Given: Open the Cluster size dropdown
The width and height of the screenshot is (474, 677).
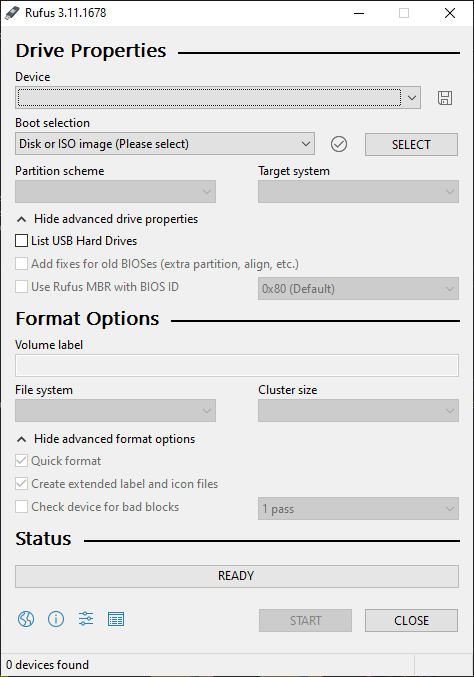Looking at the screenshot, I should coord(358,411).
